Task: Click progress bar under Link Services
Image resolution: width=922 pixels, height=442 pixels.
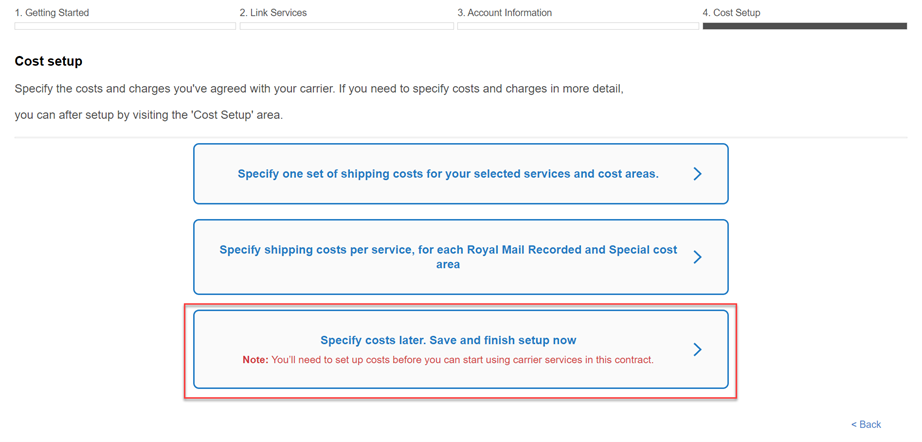Action: coord(347,26)
